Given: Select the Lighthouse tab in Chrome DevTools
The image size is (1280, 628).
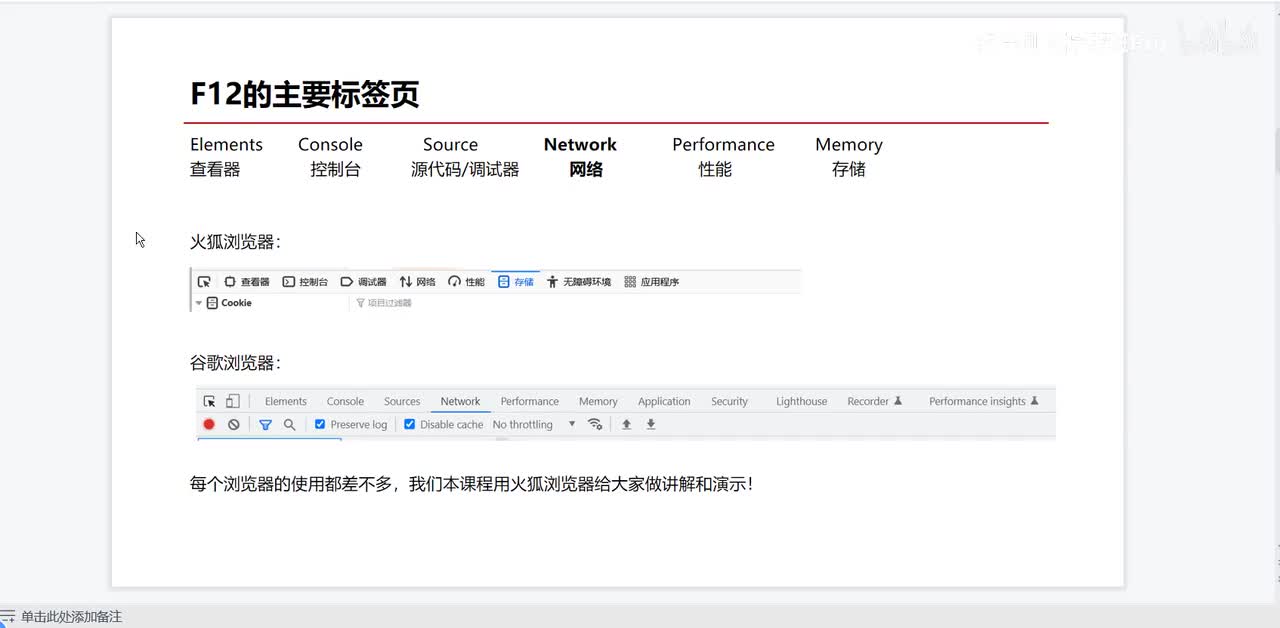Looking at the screenshot, I should [x=801, y=401].
